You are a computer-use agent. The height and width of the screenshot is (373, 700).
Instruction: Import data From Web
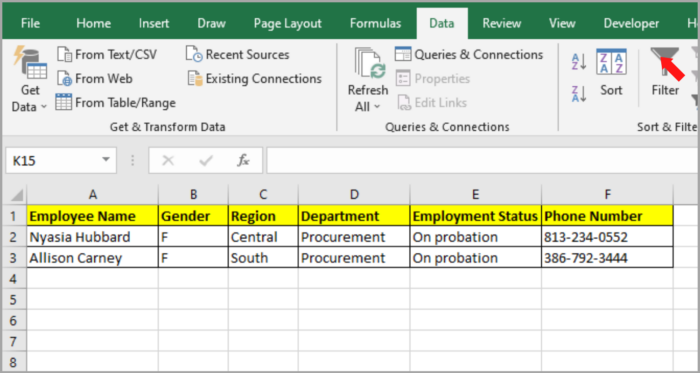coord(95,79)
